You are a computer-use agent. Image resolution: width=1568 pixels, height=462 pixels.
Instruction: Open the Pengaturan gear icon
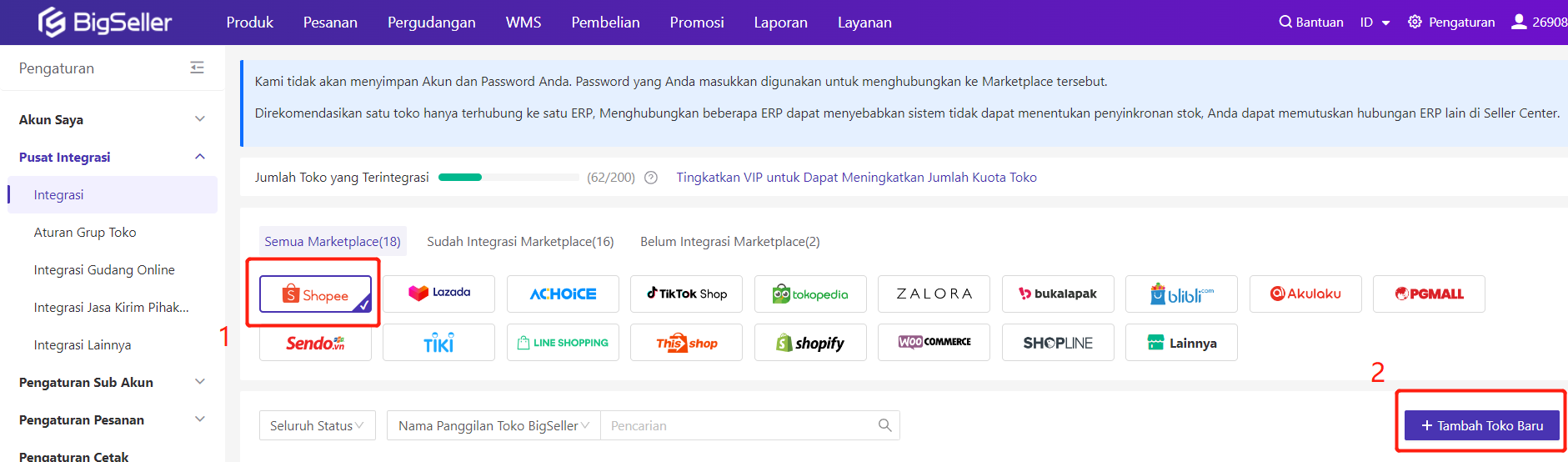(x=1415, y=22)
